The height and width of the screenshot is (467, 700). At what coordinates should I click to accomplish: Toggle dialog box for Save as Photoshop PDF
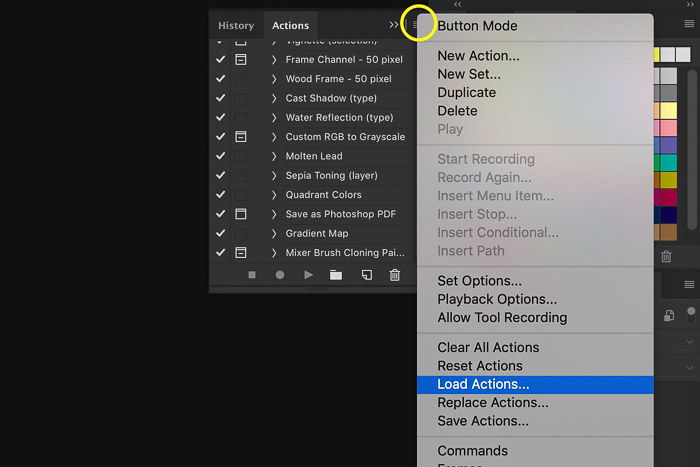point(241,214)
